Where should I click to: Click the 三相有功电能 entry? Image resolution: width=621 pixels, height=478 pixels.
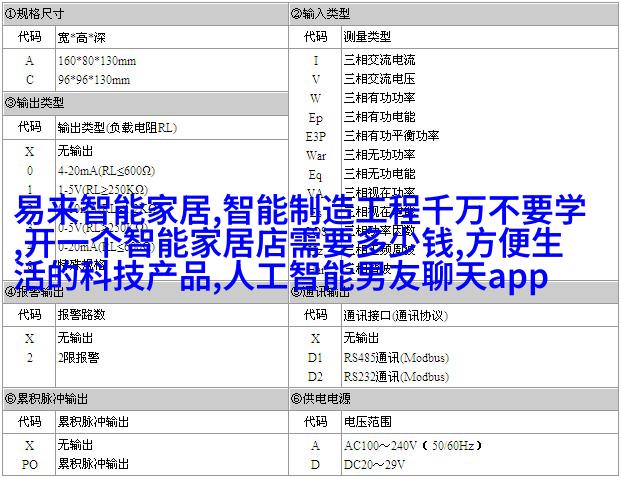click(379, 117)
